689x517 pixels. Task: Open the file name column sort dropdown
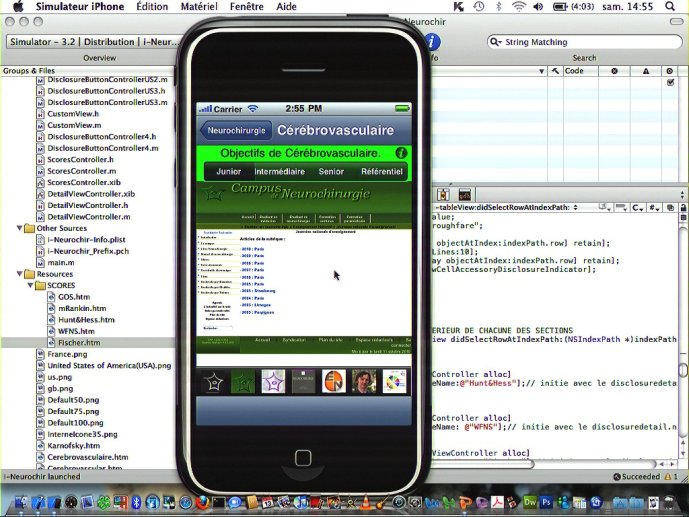(x=541, y=71)
